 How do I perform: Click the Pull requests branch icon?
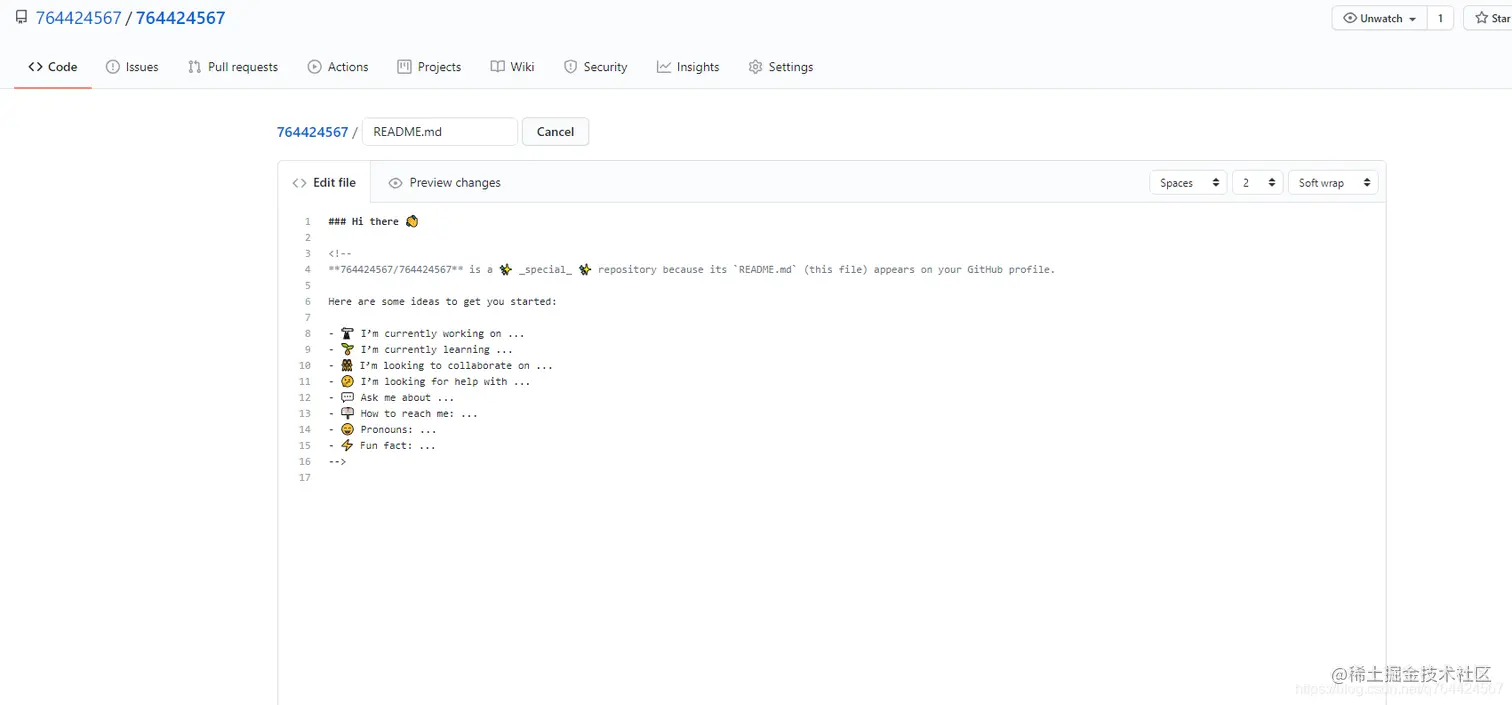pos(194,67)
